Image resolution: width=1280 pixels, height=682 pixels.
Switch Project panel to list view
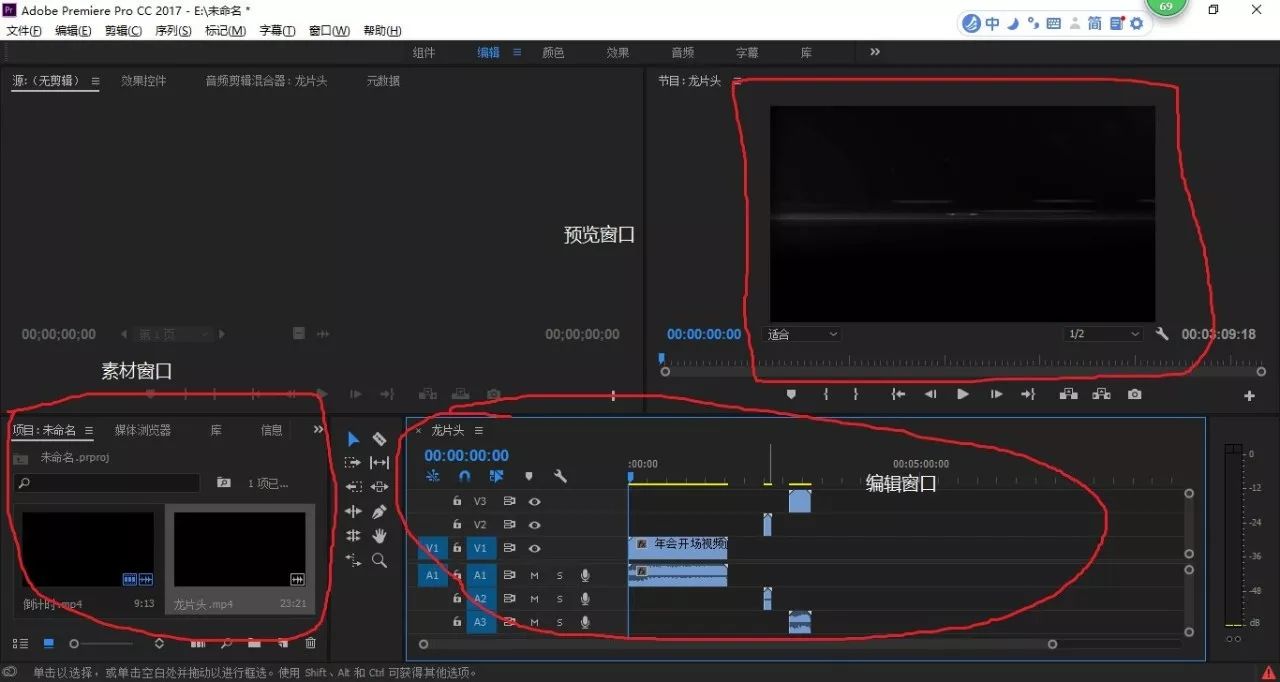(x=20, y=643)
